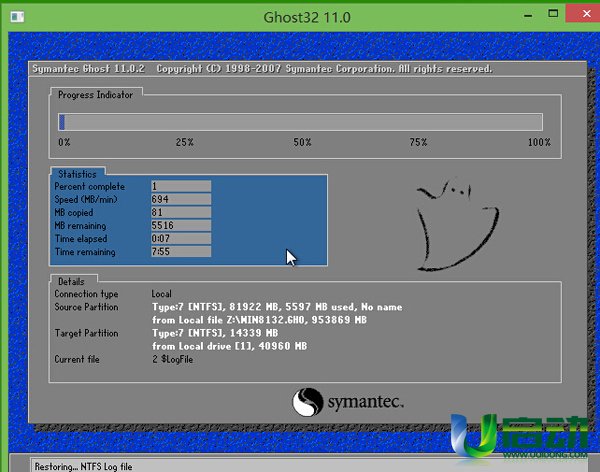This screenshot has width=600, height=472.
Task: Click 'Restoring... NTFS Log file' status text
Action: tap(83, 467)
